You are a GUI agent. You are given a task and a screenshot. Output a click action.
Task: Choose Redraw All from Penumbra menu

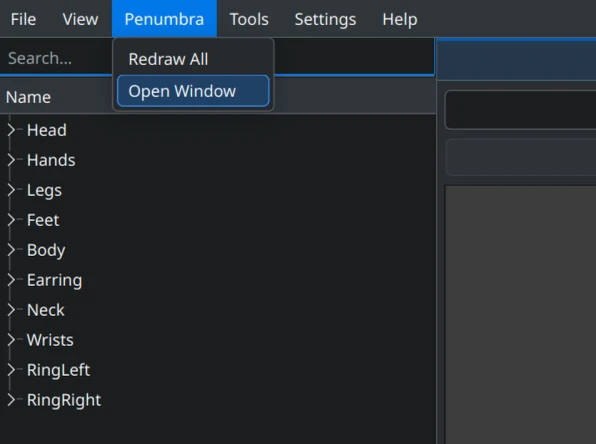193,59
